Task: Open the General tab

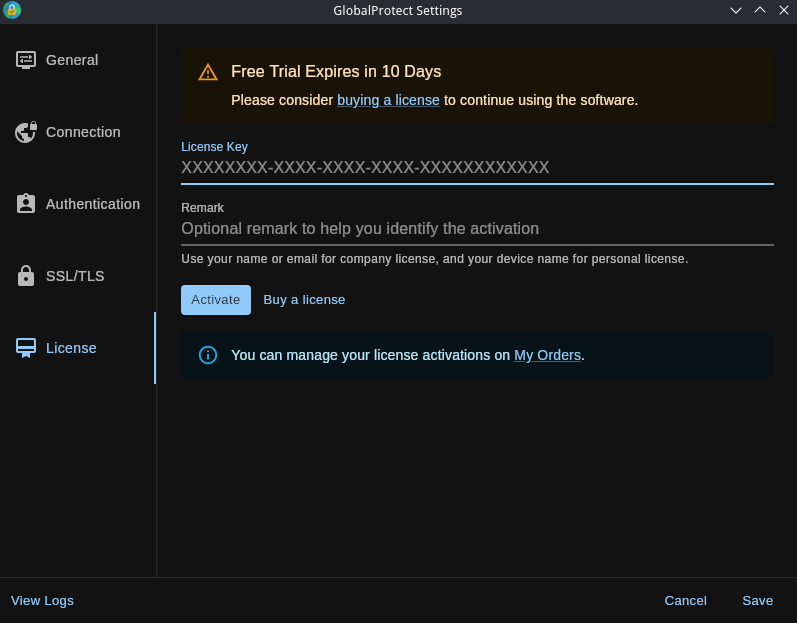Action: (x=72, y=60)
